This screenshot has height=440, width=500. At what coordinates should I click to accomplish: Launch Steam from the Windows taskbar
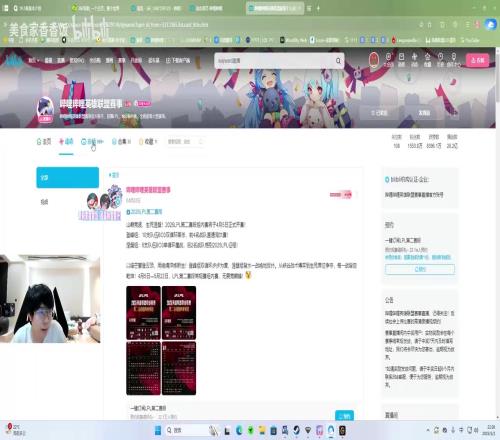click(x=296, y=430)
